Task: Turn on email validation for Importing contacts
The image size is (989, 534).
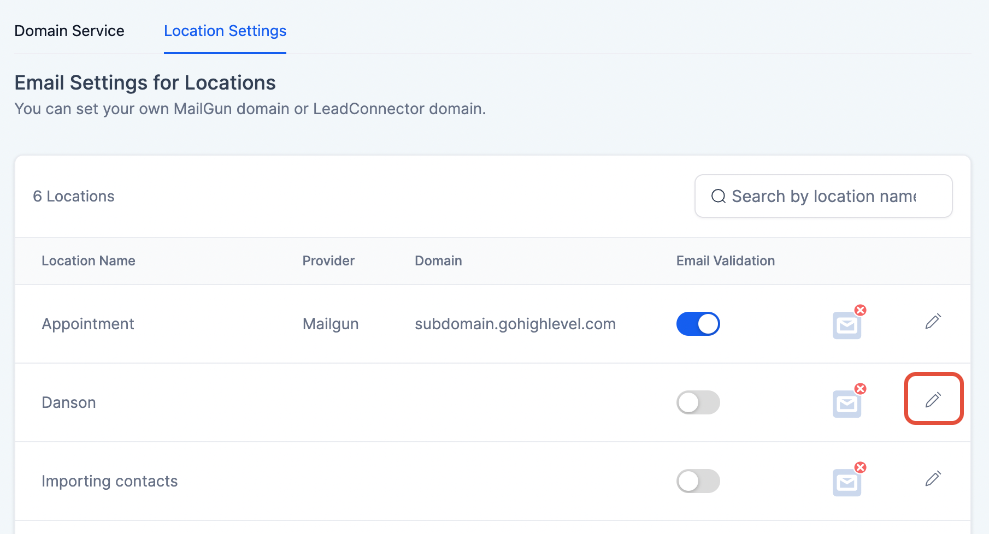Action: point(698,481)
